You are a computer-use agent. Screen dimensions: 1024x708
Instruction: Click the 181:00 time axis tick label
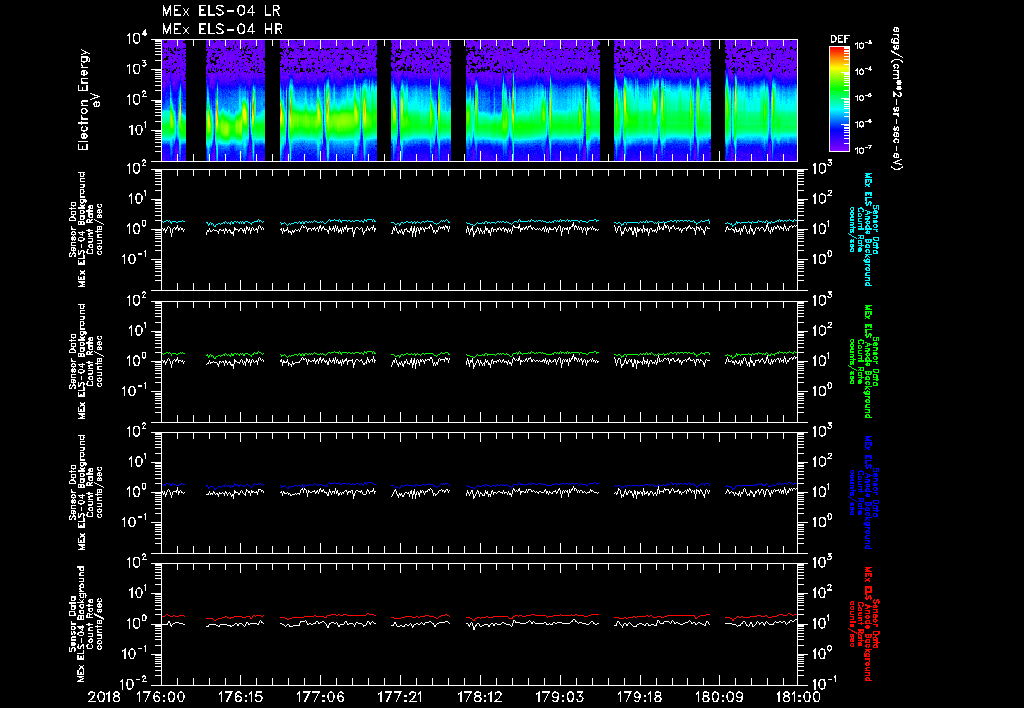coord(797,696)
